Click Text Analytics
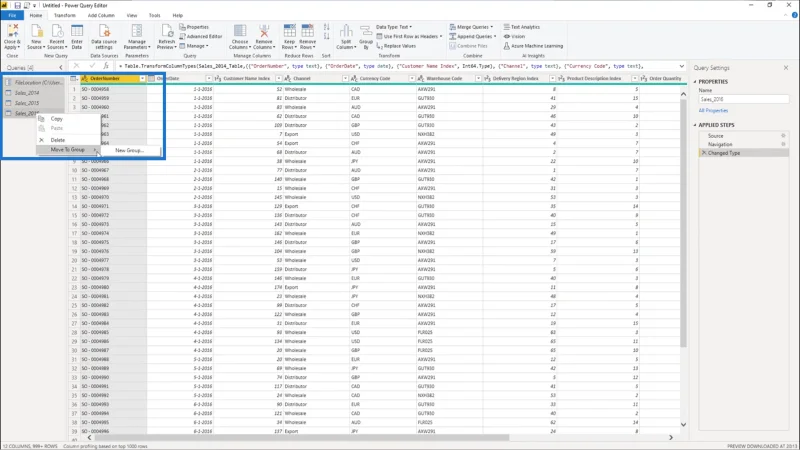Viewport: 800px width, 450px height. [521, 27]
